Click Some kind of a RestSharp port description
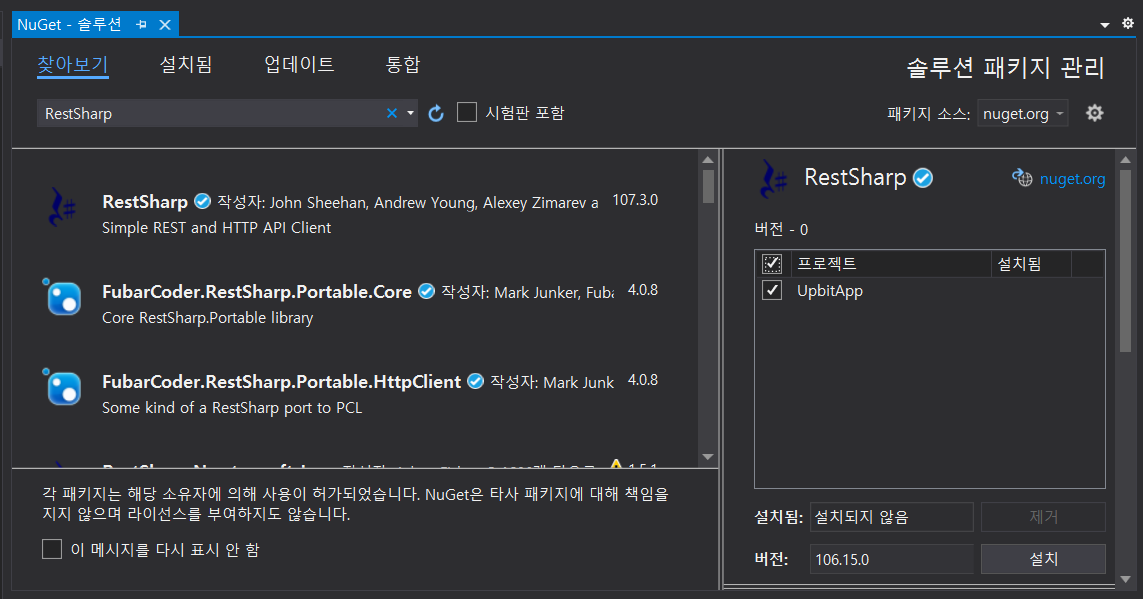 tap(232, 408)
